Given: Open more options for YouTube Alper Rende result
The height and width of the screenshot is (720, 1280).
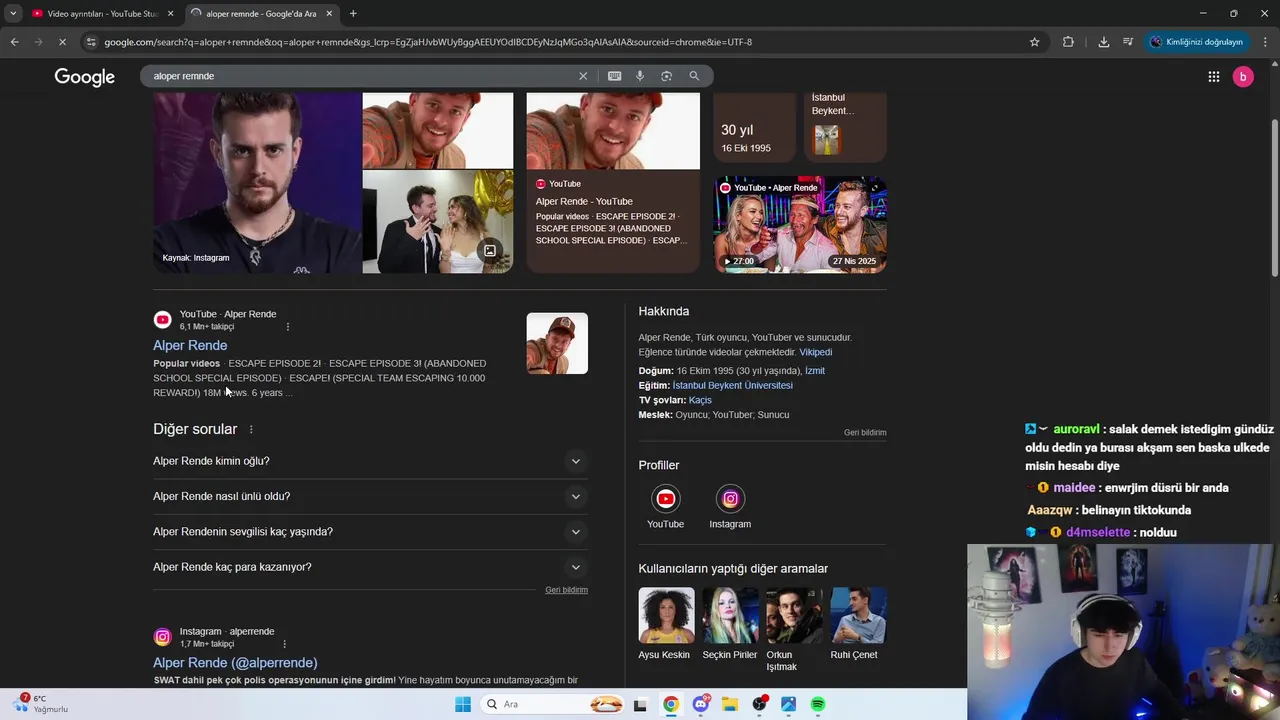Looking at the screenshot, I should click(x=288, y=327).
